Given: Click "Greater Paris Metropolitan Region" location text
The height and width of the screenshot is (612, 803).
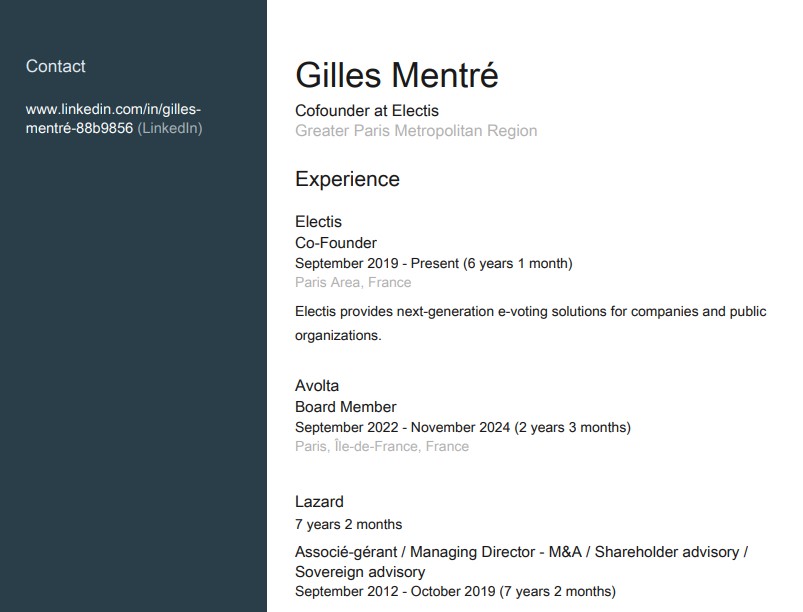Looking at the screenshot, I should [416, 131].
